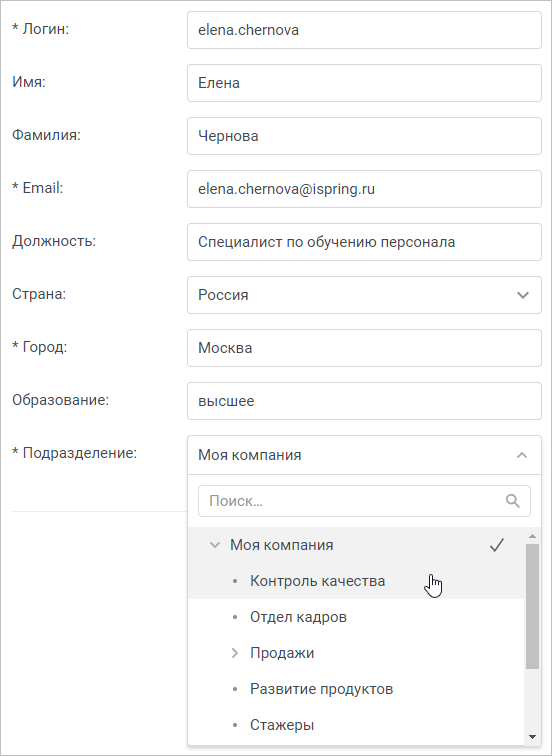Click the dropdown list scrollbar thumb
552x756 pixels.
click(x=532, y=606)
